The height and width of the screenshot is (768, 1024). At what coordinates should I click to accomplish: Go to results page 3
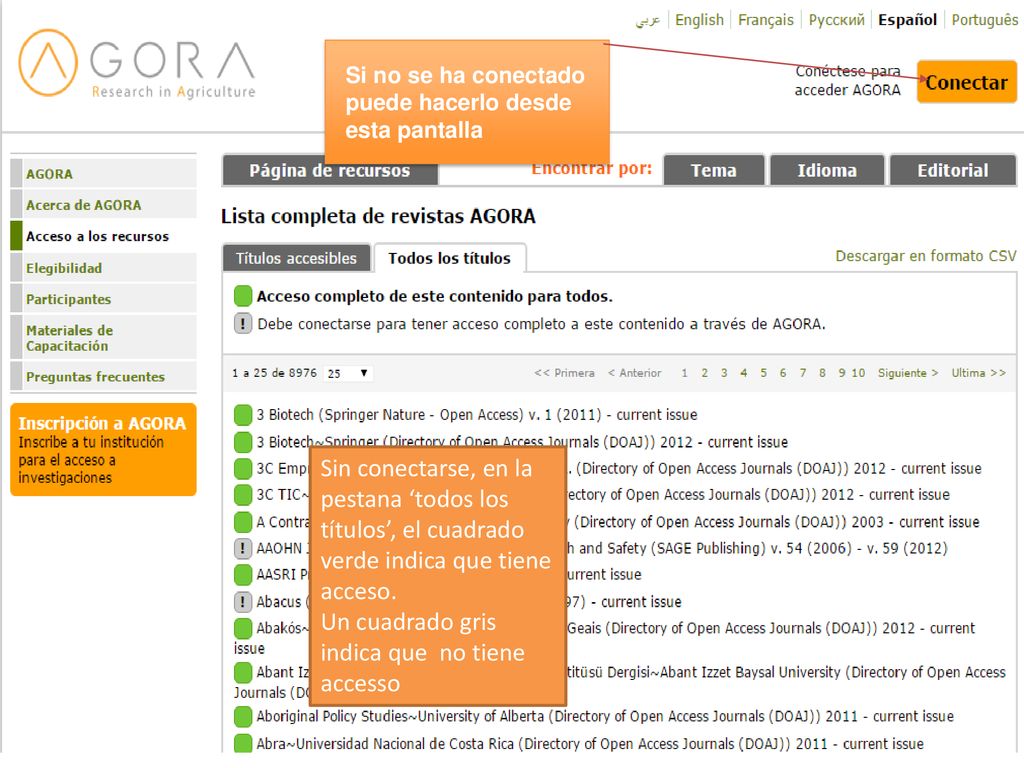click(x=724, y=373)
